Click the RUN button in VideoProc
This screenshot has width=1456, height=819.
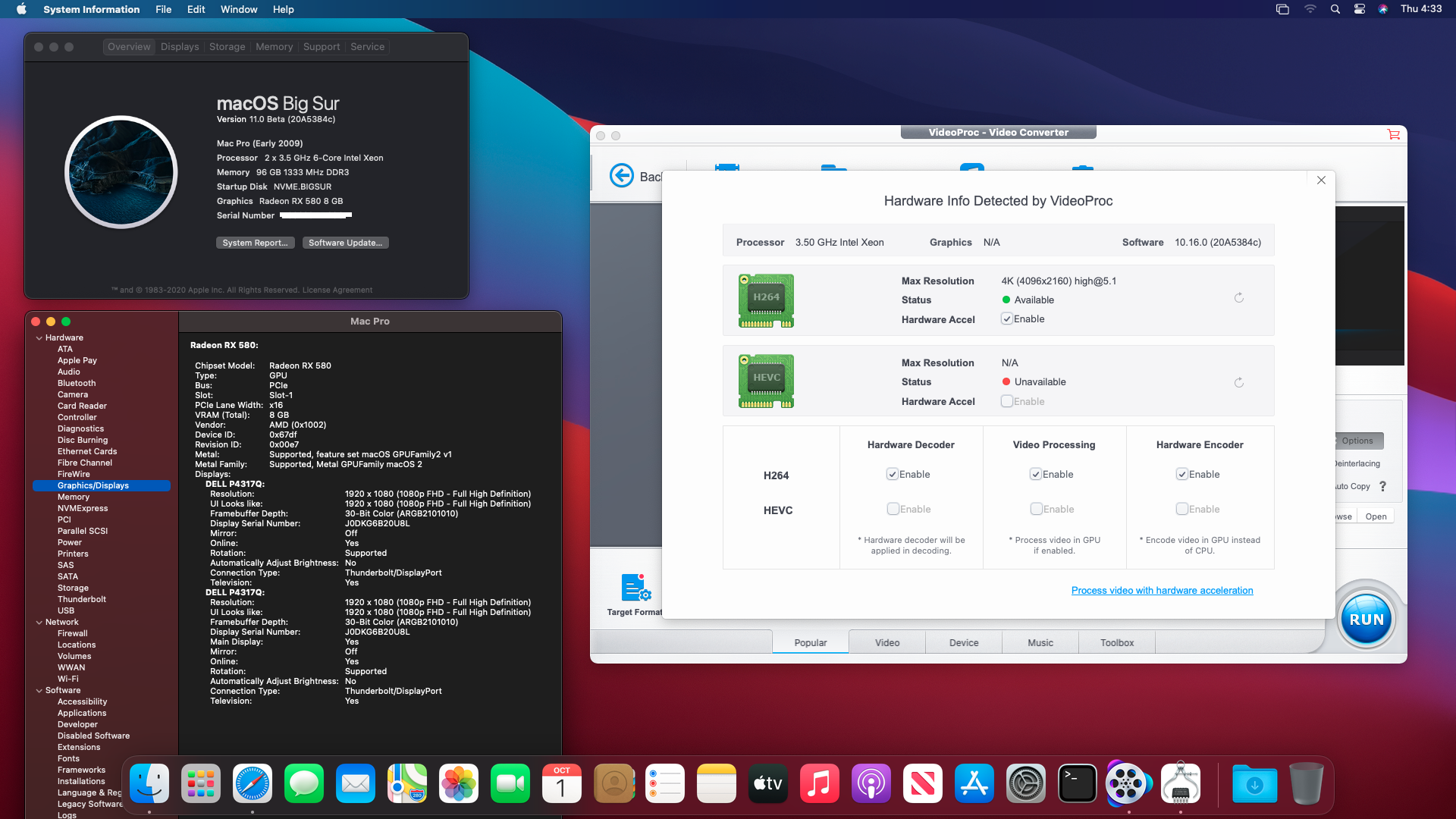[1367, 619]
